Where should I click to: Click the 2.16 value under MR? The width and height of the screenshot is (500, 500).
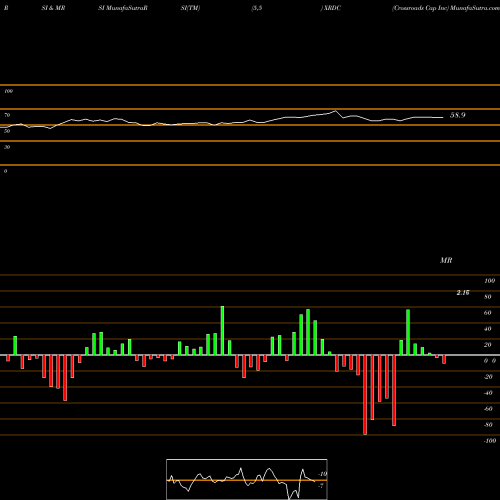click(x=463, y=293)
